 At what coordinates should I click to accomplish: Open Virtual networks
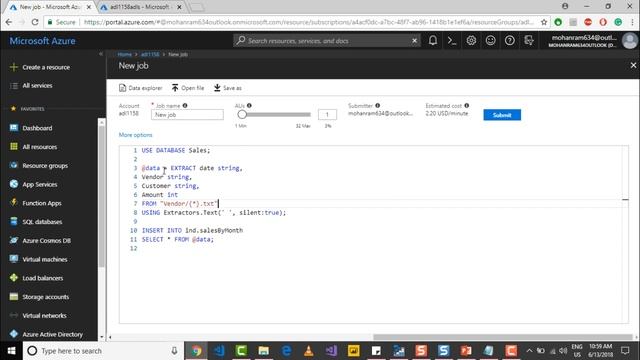click(x=38, y=316)
